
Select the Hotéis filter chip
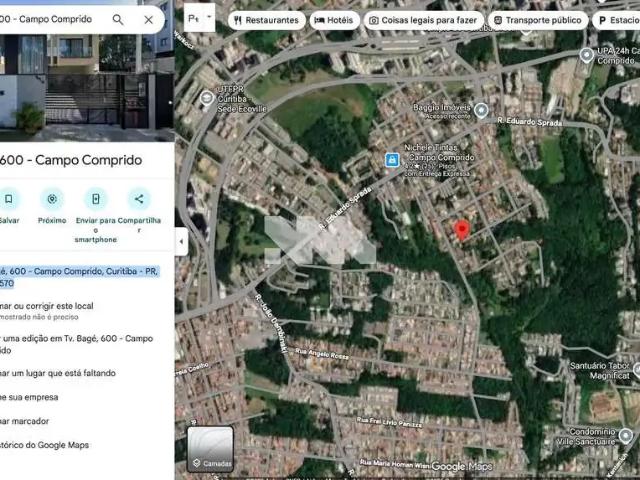[x=334, y=20]
